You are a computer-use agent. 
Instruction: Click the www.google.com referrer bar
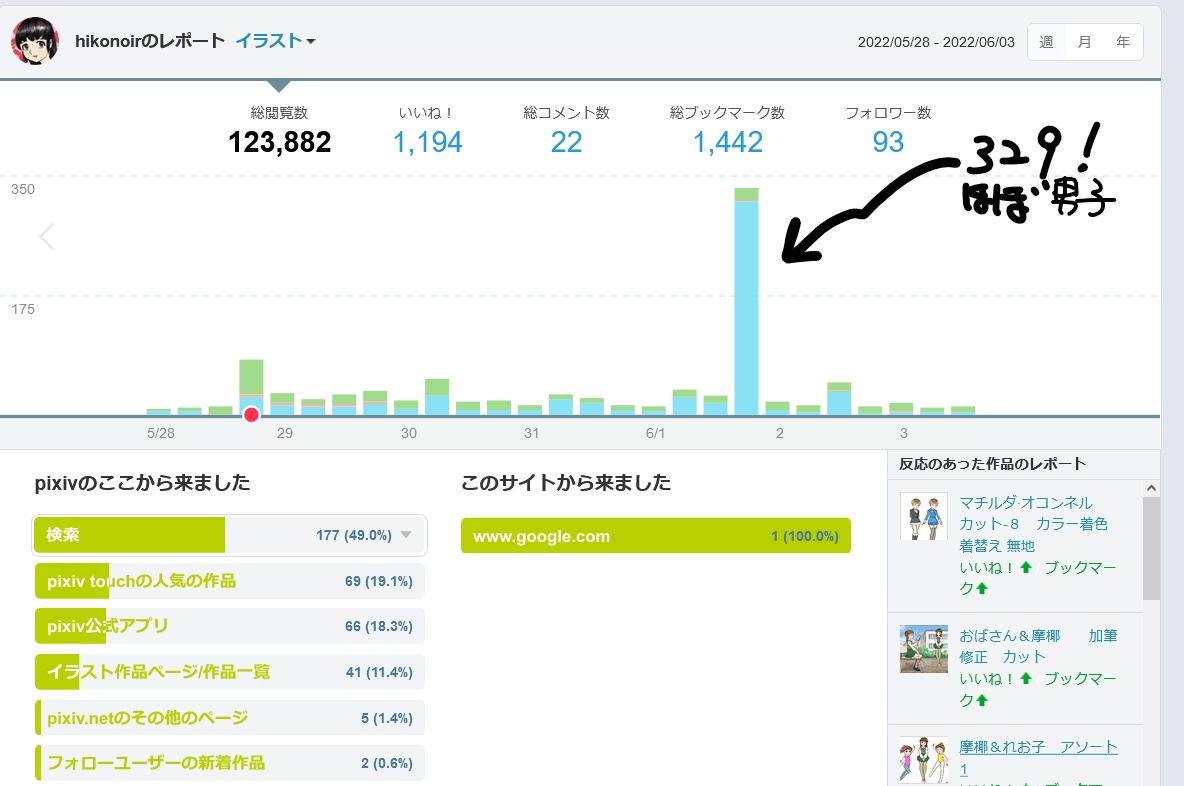click(655, 536)
